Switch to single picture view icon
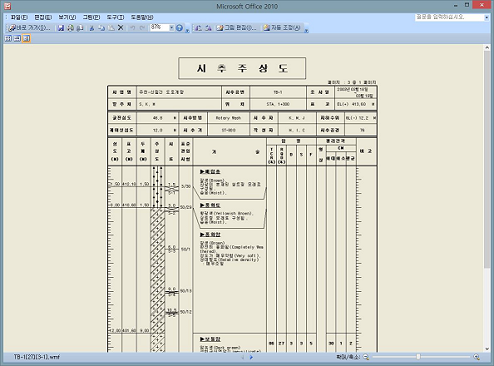The image size is (494, 366). click(26, 39)
